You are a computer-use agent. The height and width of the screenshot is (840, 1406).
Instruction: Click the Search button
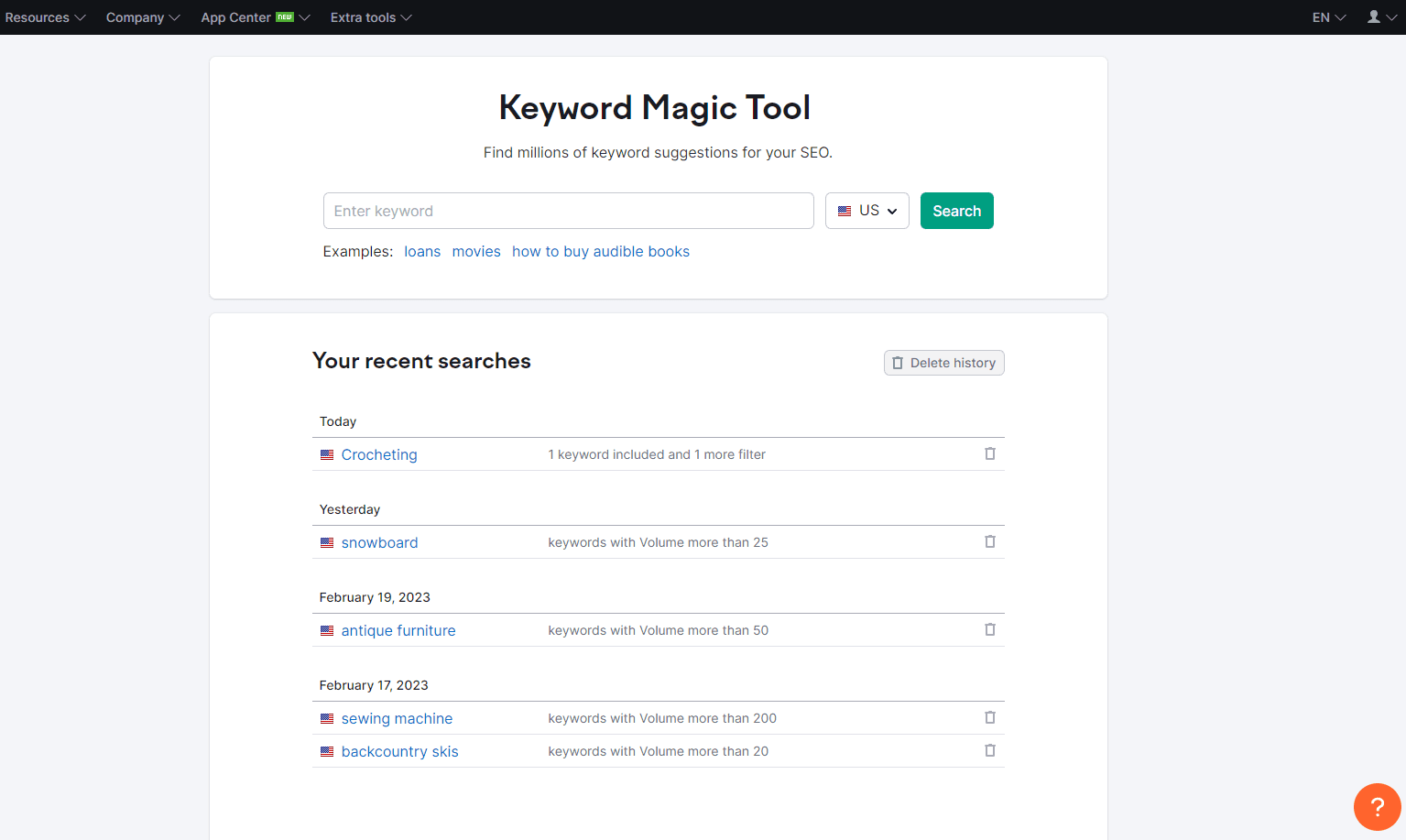956,211
